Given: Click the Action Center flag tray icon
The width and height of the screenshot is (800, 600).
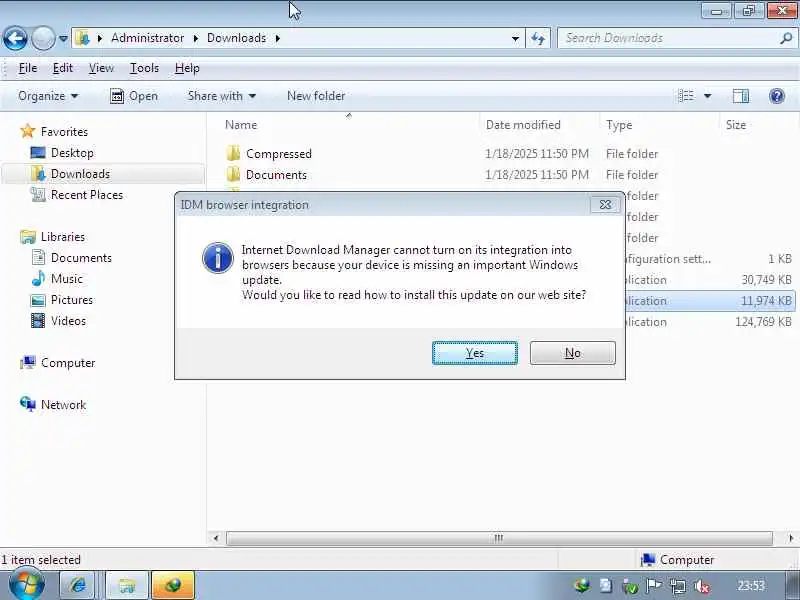Looking at the screenshot, I should 654,586.
